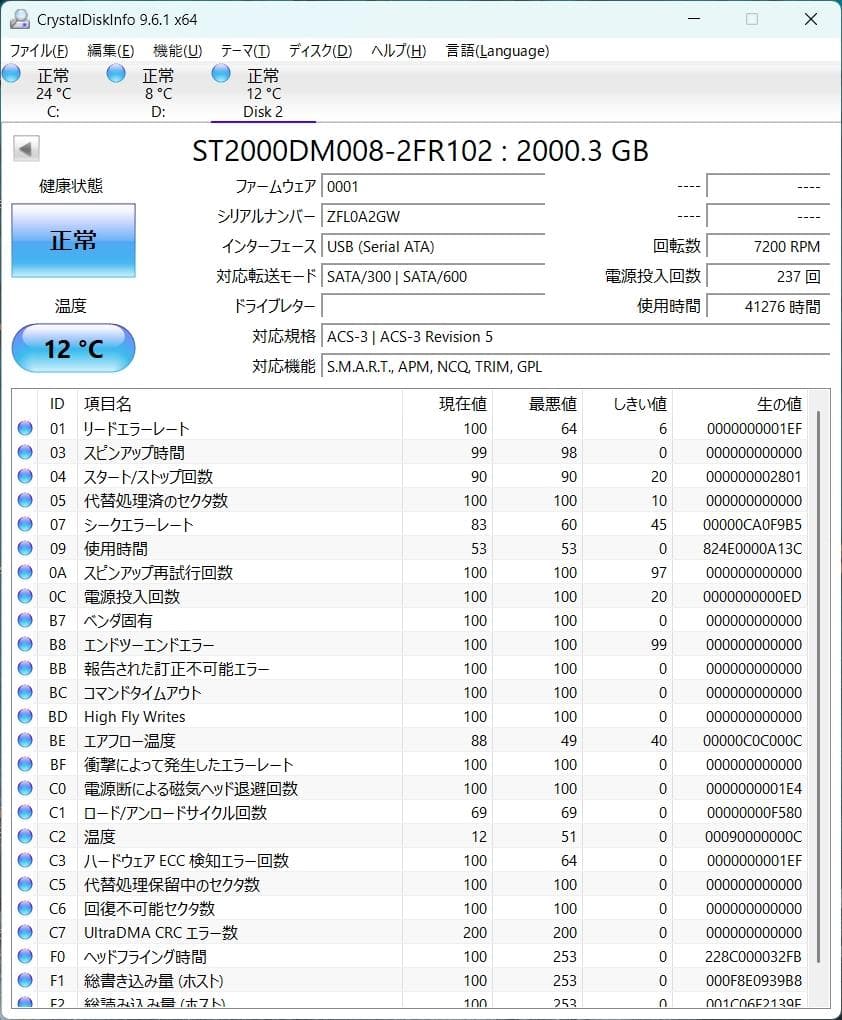Open the ディスク menu

(318, 50)
